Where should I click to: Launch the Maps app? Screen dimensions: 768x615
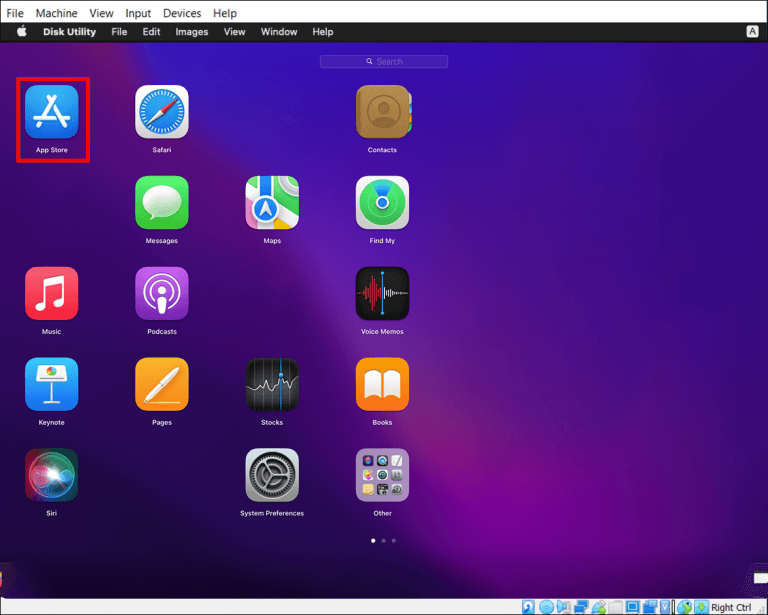pos(272,203)
